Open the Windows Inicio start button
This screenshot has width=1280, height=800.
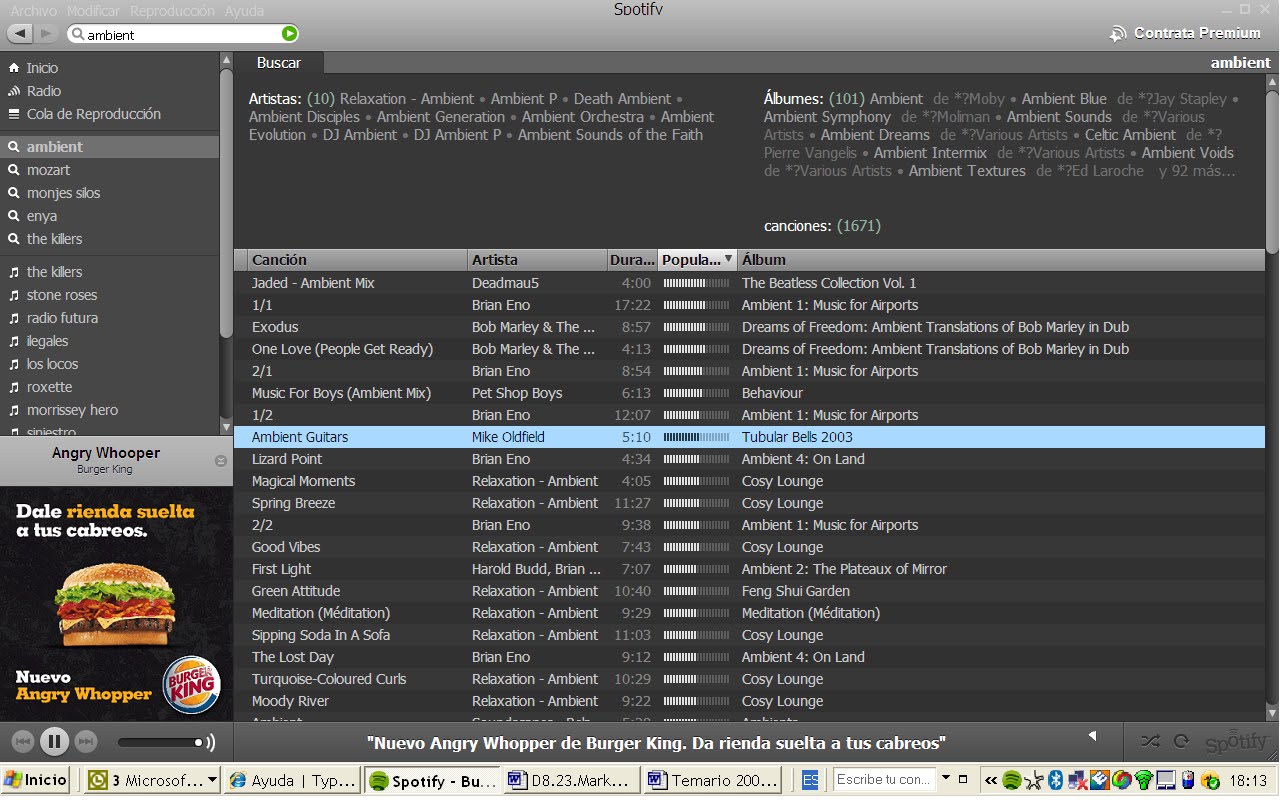[x=36, y=780]
